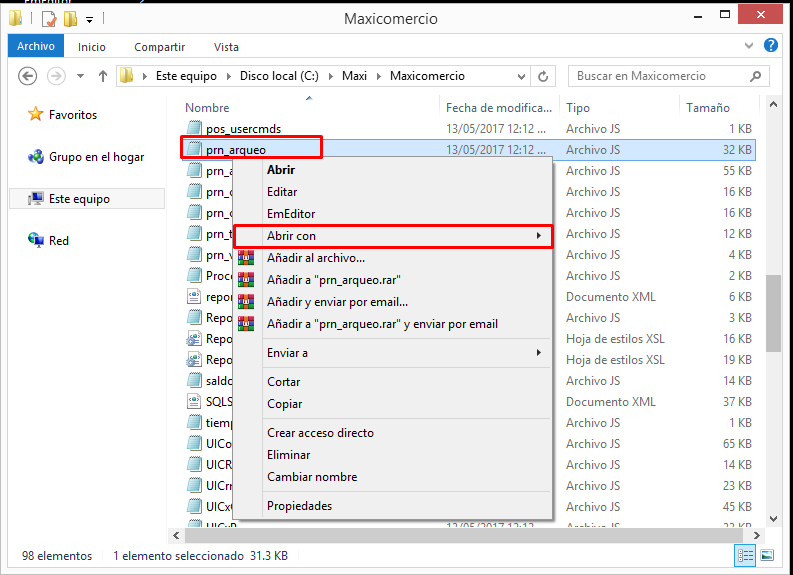Viewport: 793px width, 575px height.
Task: Click the search magnifier icon
Action: point(756,76)
